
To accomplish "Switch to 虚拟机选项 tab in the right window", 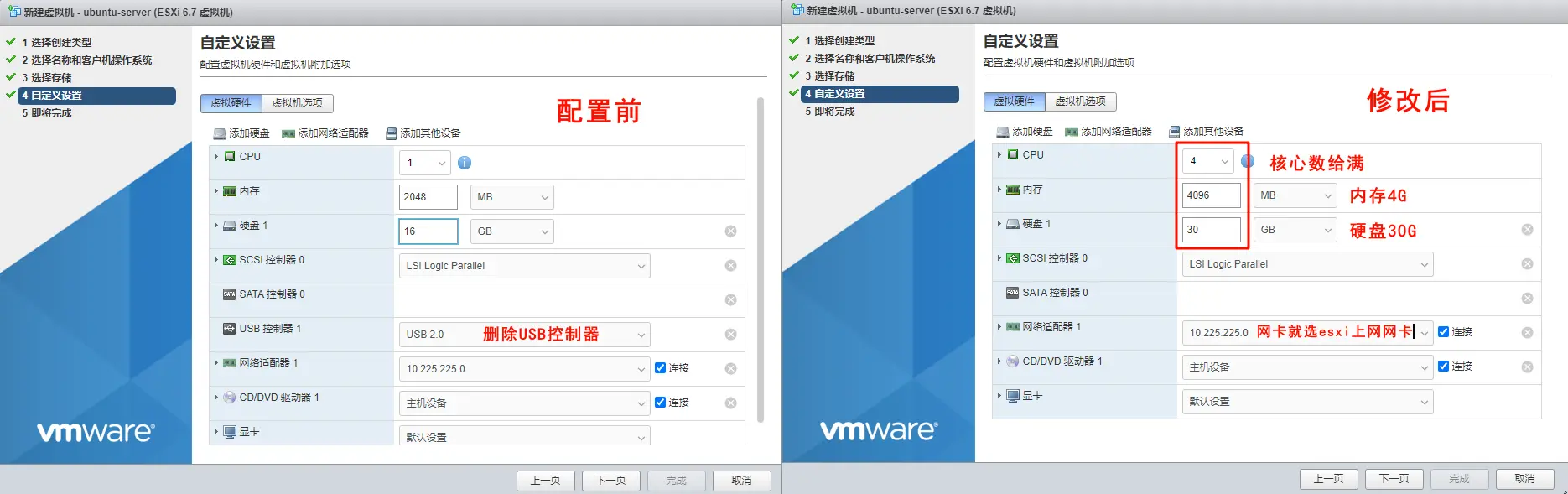I will 1081,101.
